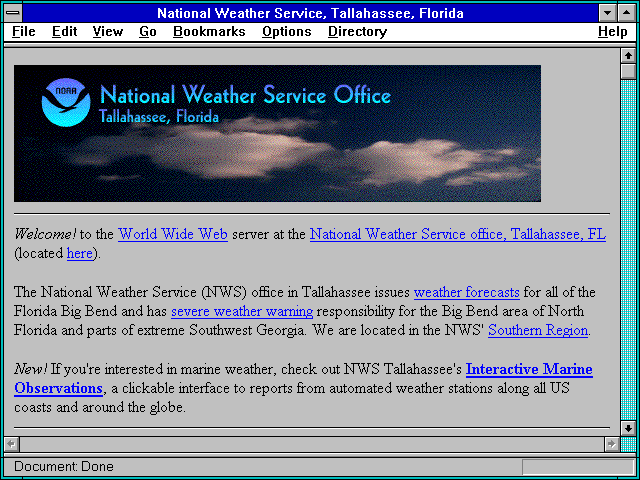Click the vertical scrollbar down arrow

[x=628, y=428]
